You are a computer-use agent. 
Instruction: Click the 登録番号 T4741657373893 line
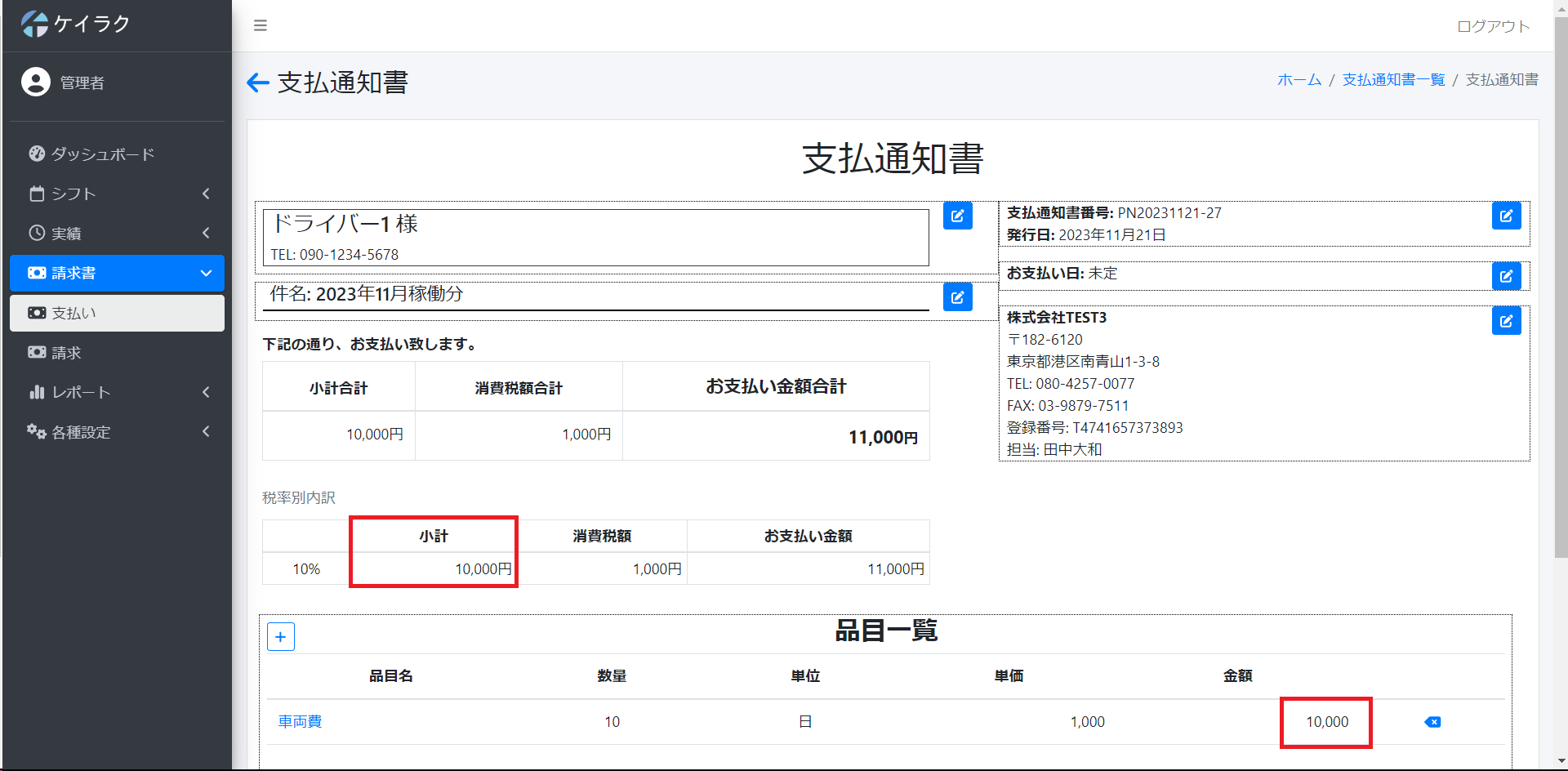[x=1094, y=428]
